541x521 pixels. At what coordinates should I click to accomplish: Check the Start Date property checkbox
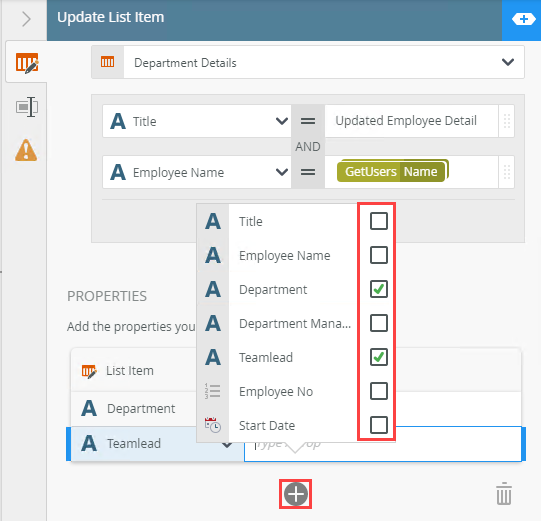(x=378, y=425)
